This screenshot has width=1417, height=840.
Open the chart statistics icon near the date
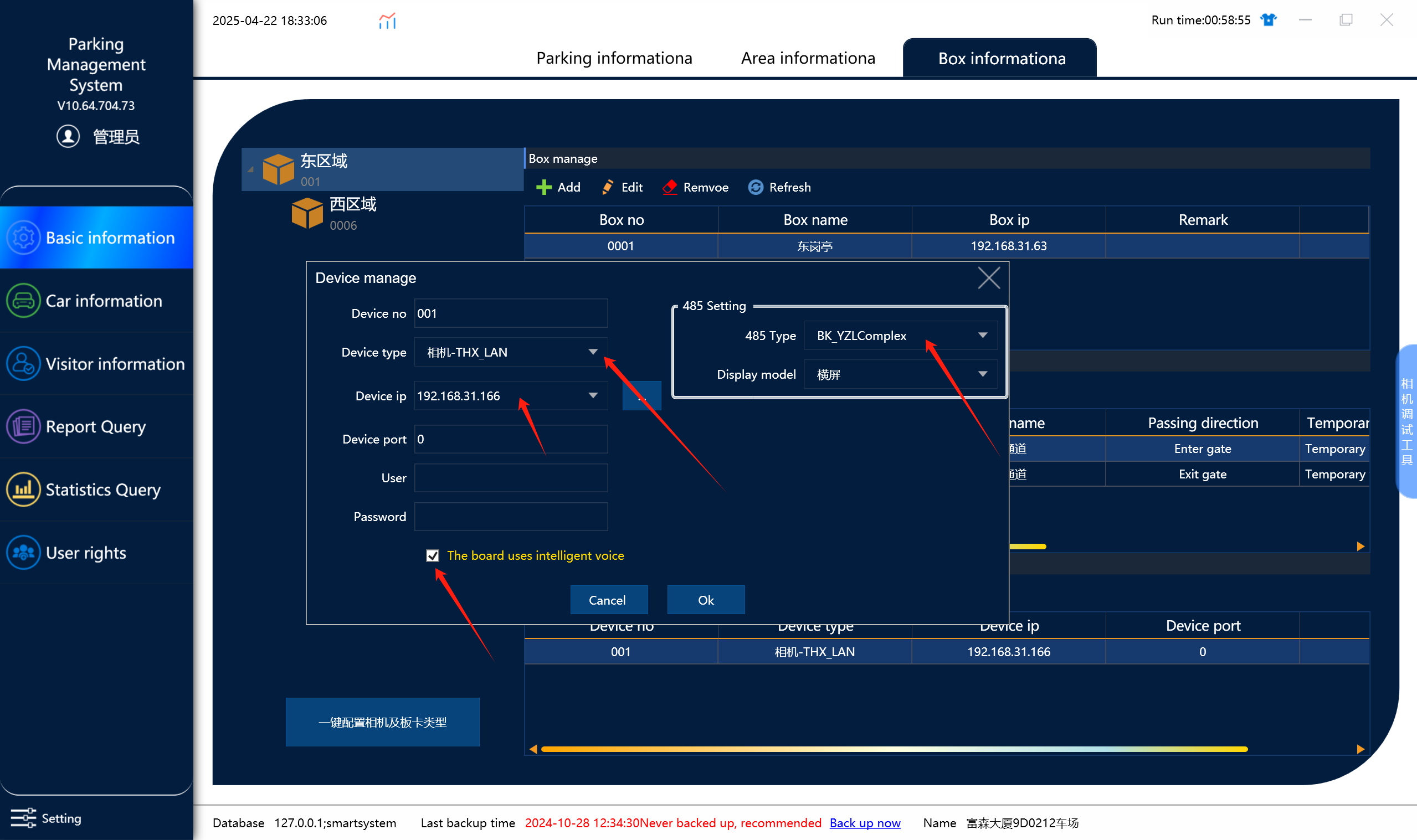[x=387, y=21]
